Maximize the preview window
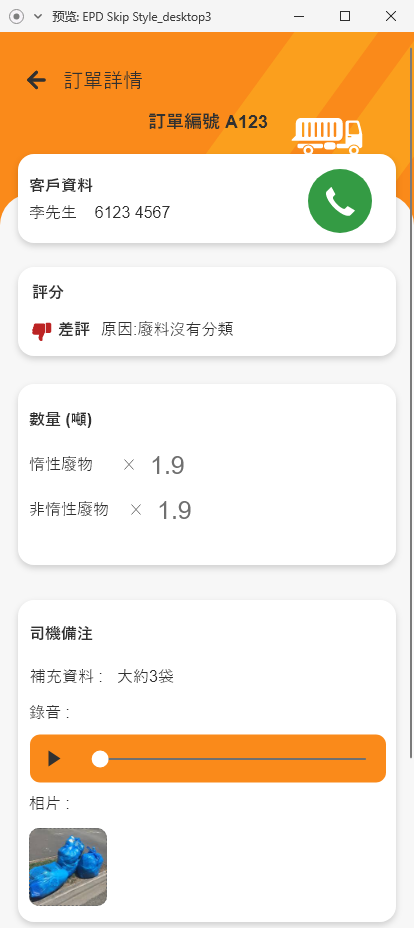This screenshot has width=414, height=928. 345,17
